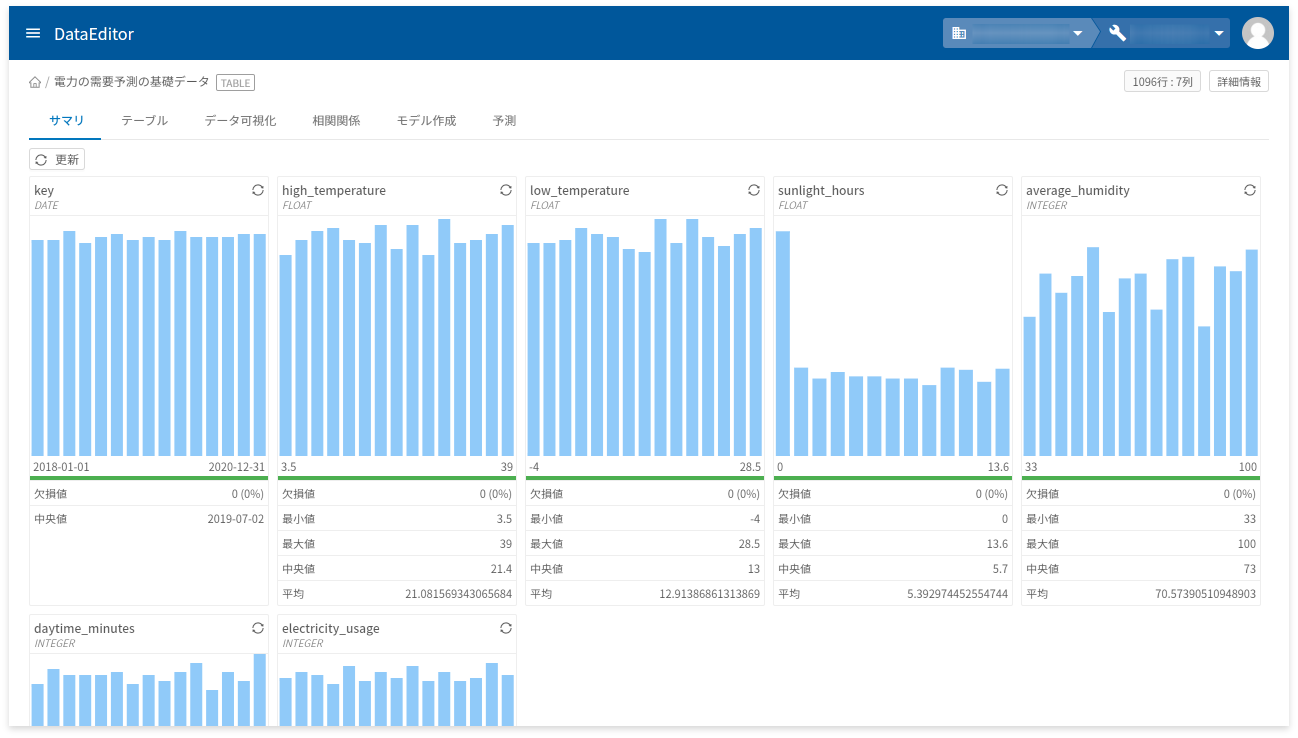Image resolution: width=1298 pixels, height=738 pixels.
Task: Go to the 相関関係 tab
Action: click(336, 121)
